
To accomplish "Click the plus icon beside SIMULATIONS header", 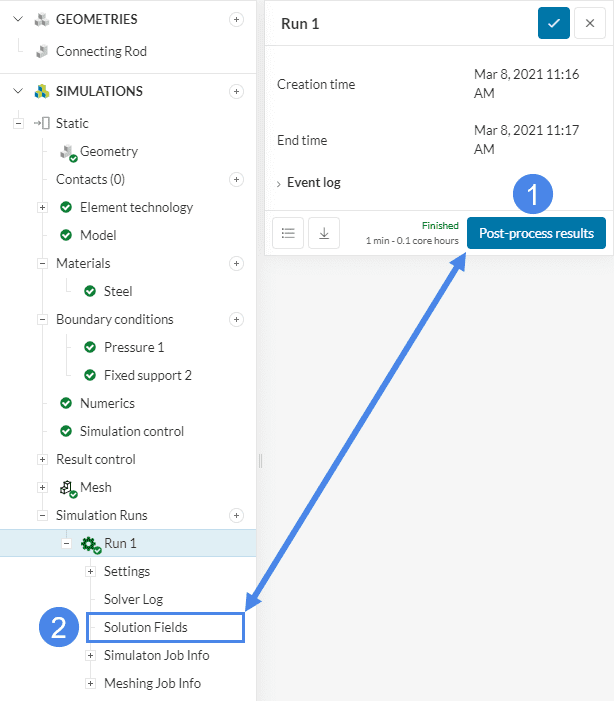I will coord(236,91).
